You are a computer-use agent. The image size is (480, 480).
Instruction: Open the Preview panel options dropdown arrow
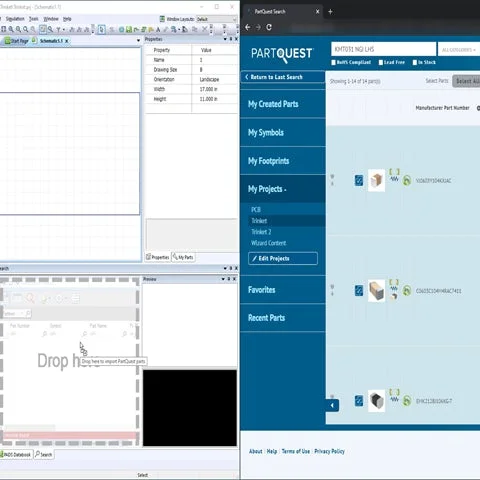pyautogui.click(x=223, y=279)
